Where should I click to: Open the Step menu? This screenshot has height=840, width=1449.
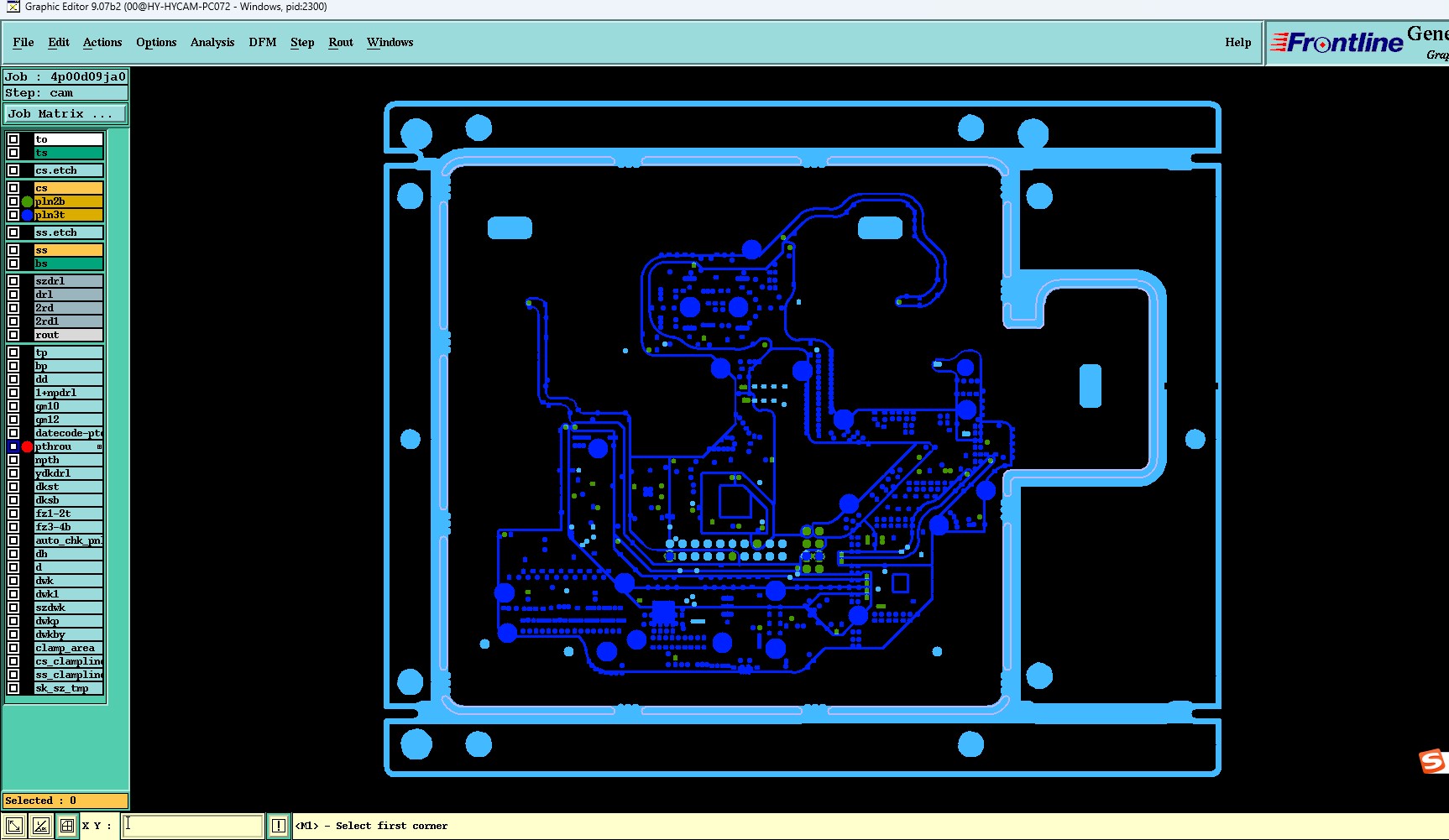pyautogui.click(x=302, y=42)
